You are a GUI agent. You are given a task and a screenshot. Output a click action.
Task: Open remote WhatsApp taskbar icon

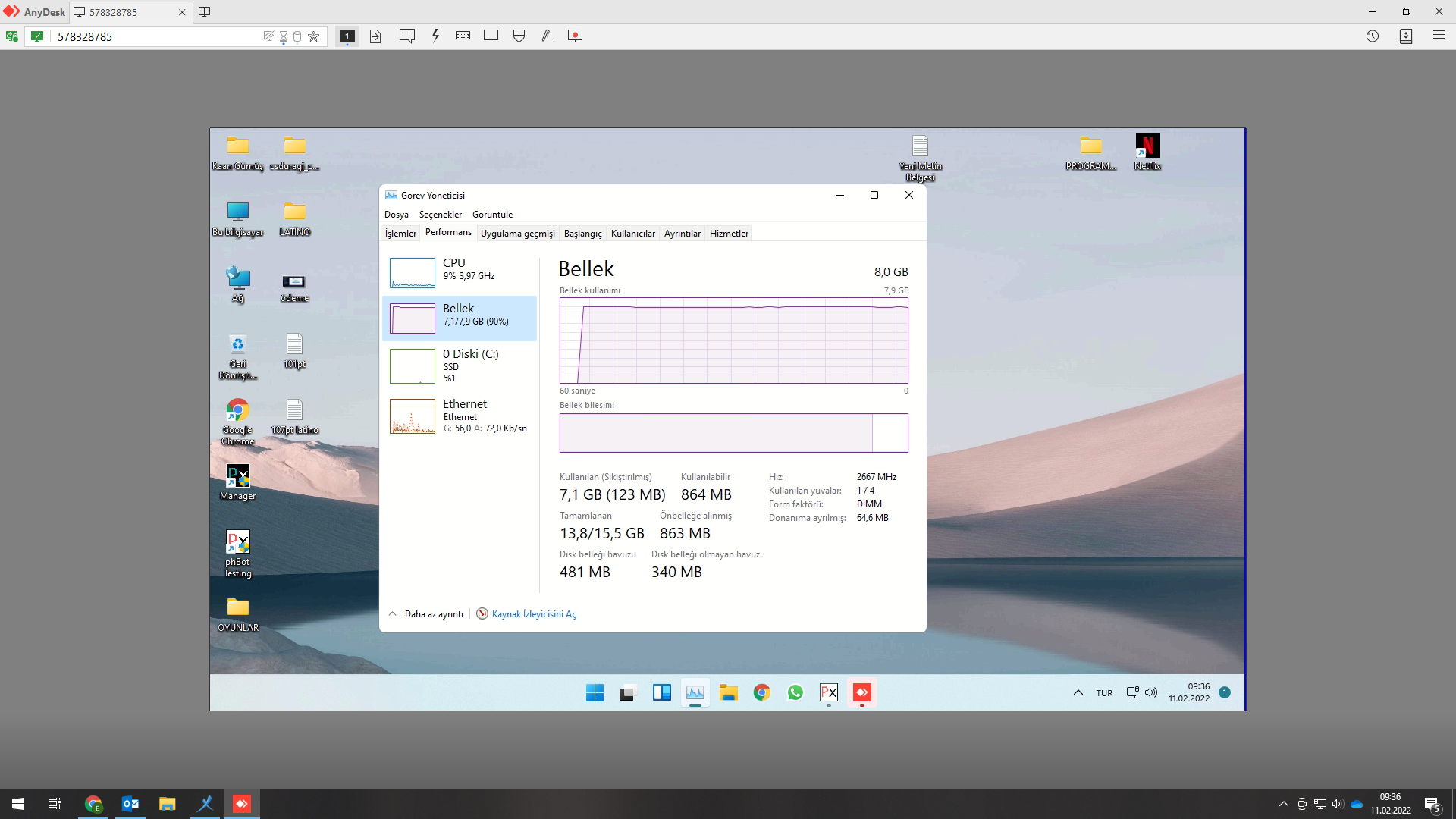[x=795, y=692]
